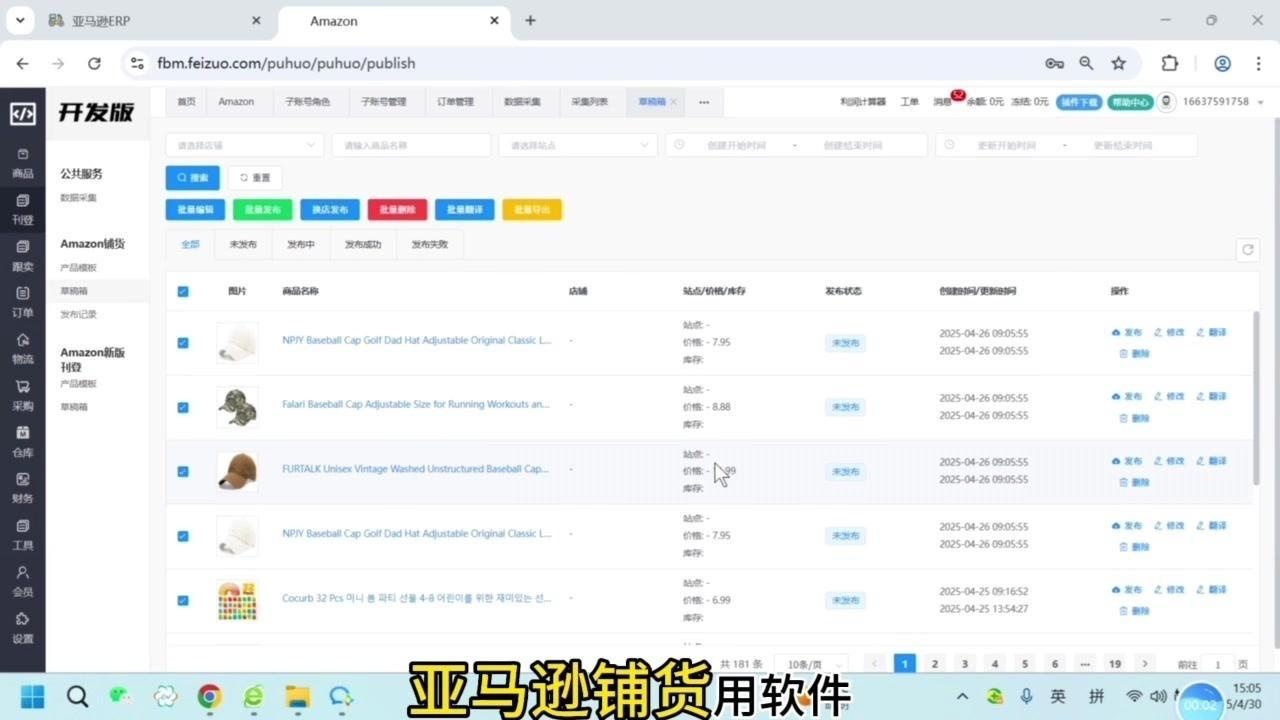Open the browser zoom magnifier icon
Screen dimensions: 1280x720
tap(1086, 63)
